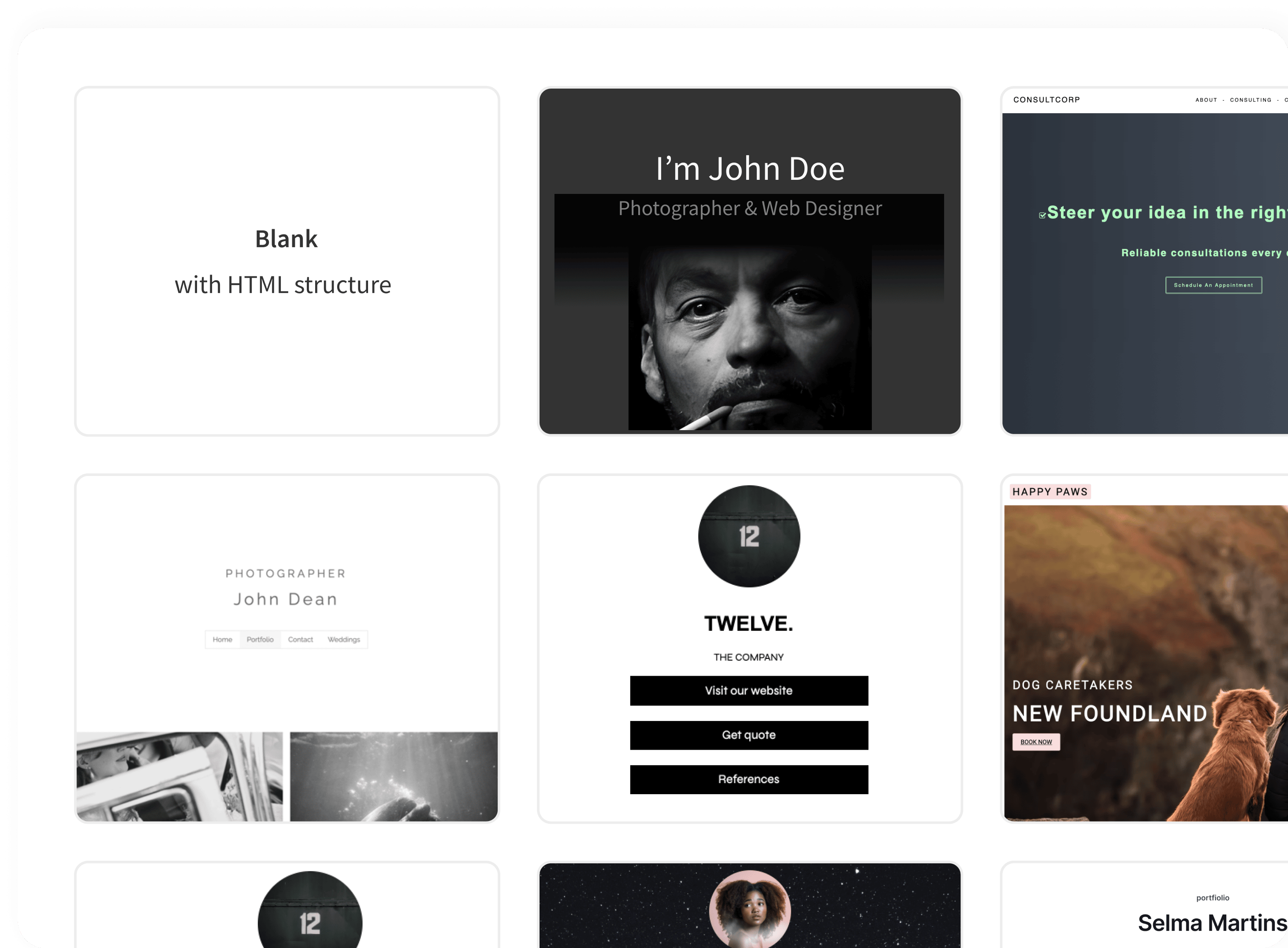
Task: Open the Contact nav tab
Action: point(300,639)
